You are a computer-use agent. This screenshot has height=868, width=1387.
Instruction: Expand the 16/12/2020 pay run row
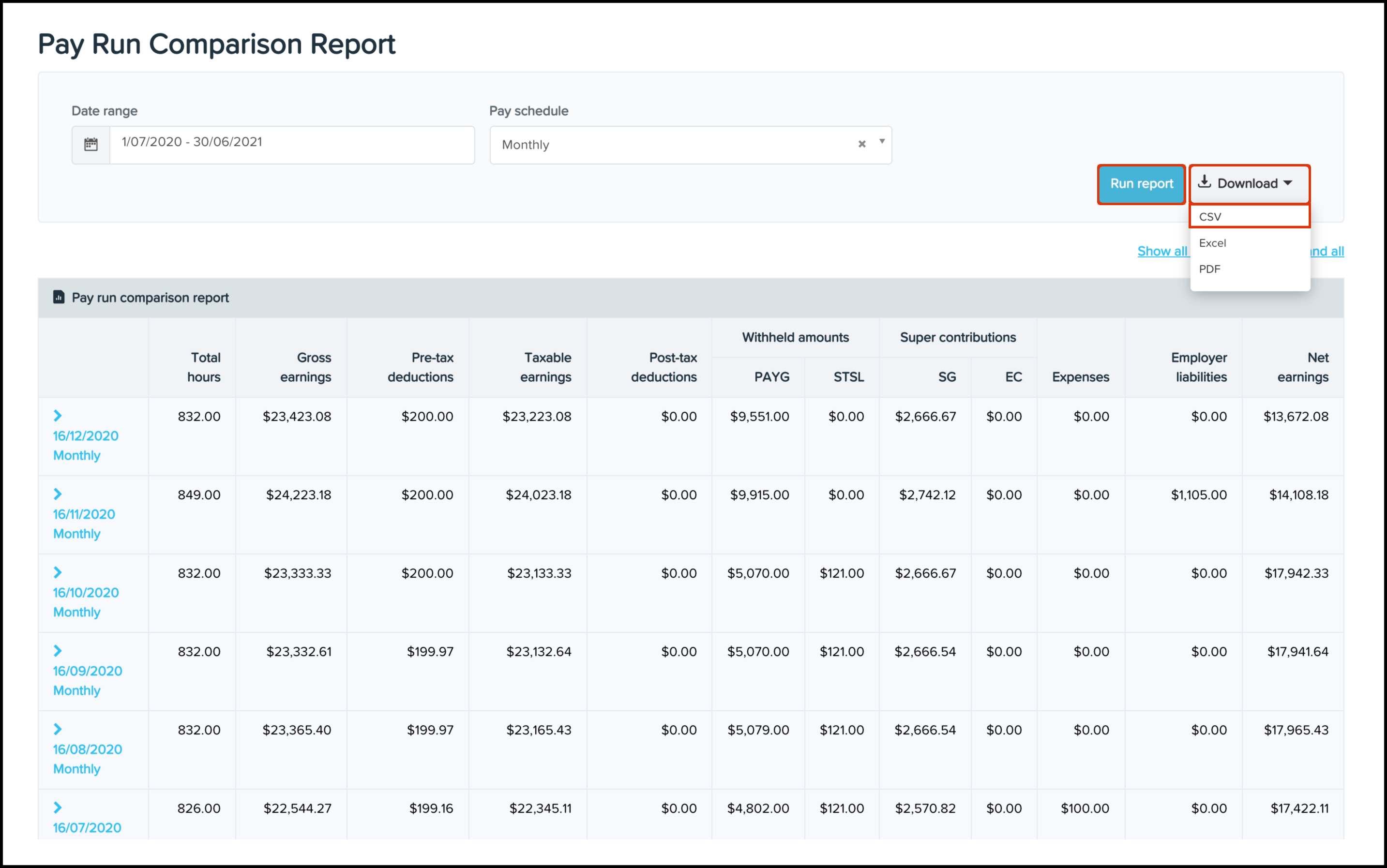(58, 415)
